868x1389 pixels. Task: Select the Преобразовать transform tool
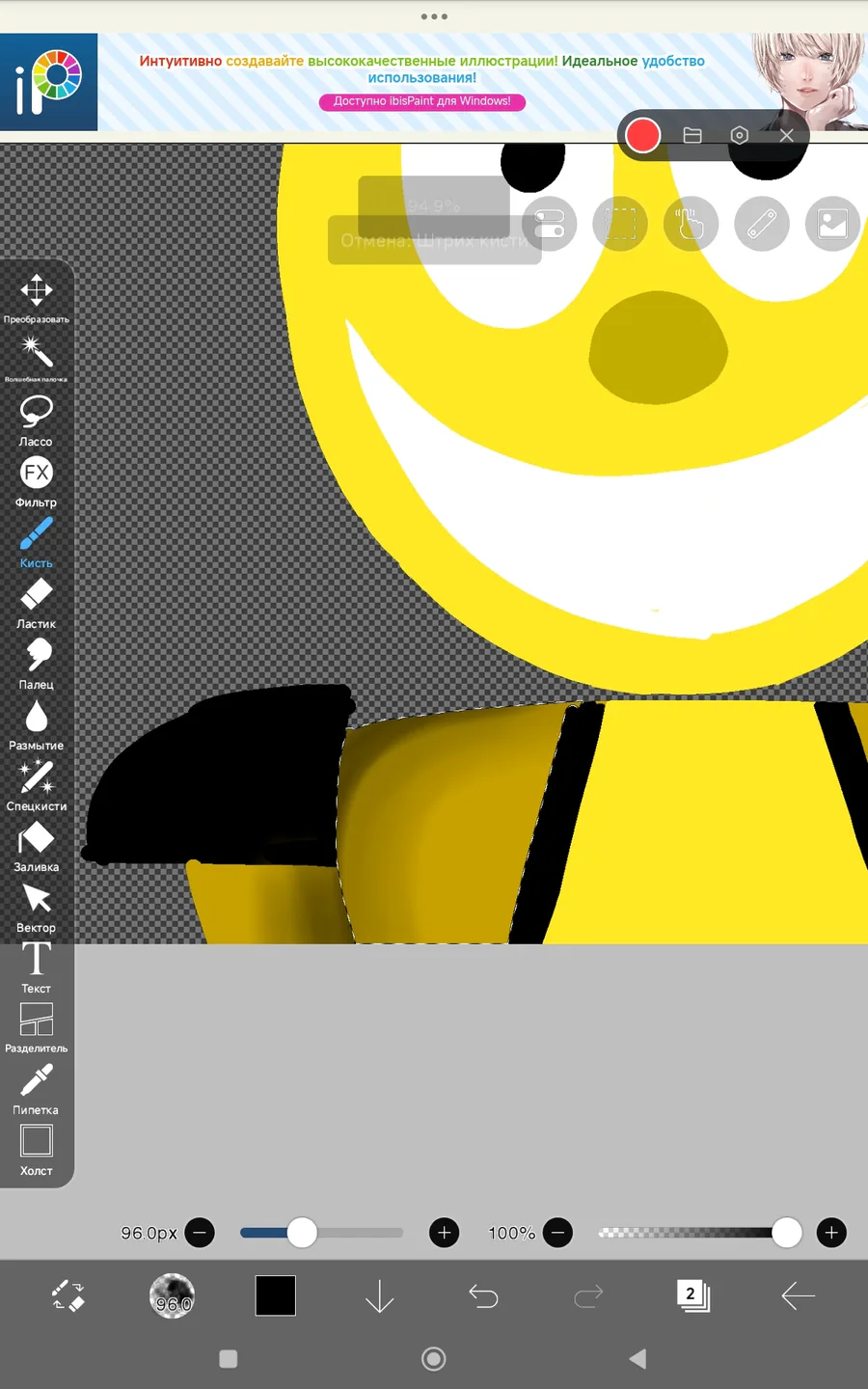tap(37, 297)
